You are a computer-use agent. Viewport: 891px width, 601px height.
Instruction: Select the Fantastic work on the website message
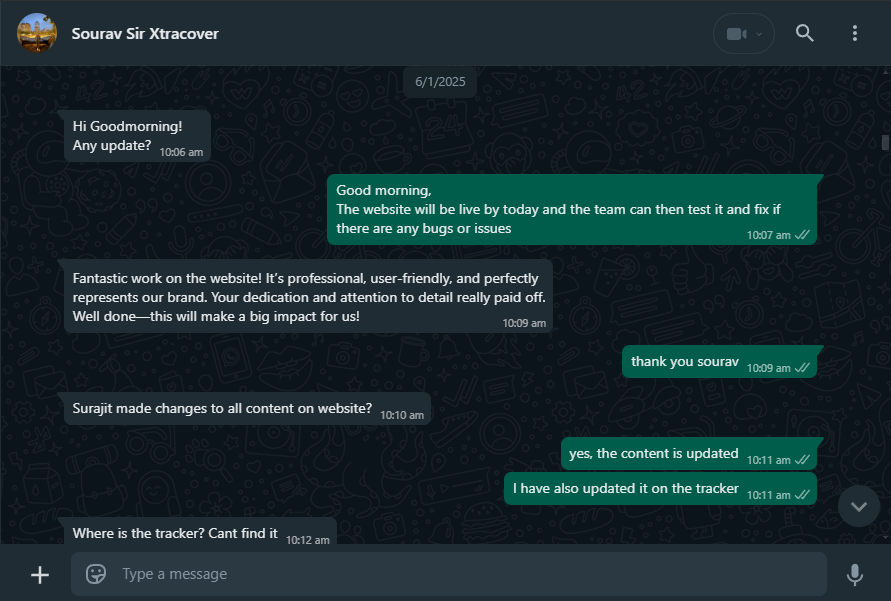[308, 297]
